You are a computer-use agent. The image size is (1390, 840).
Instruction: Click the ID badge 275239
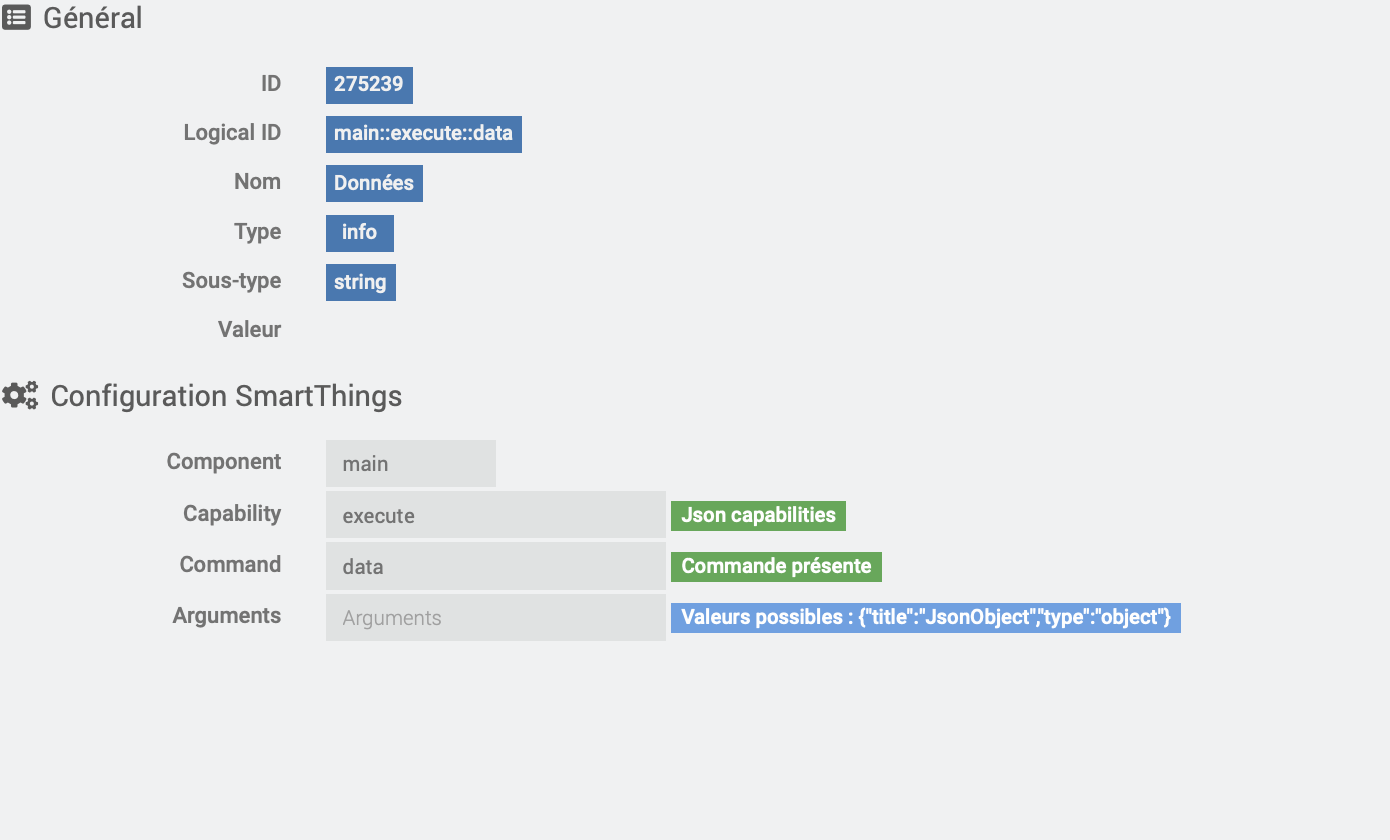coord(369,85)
